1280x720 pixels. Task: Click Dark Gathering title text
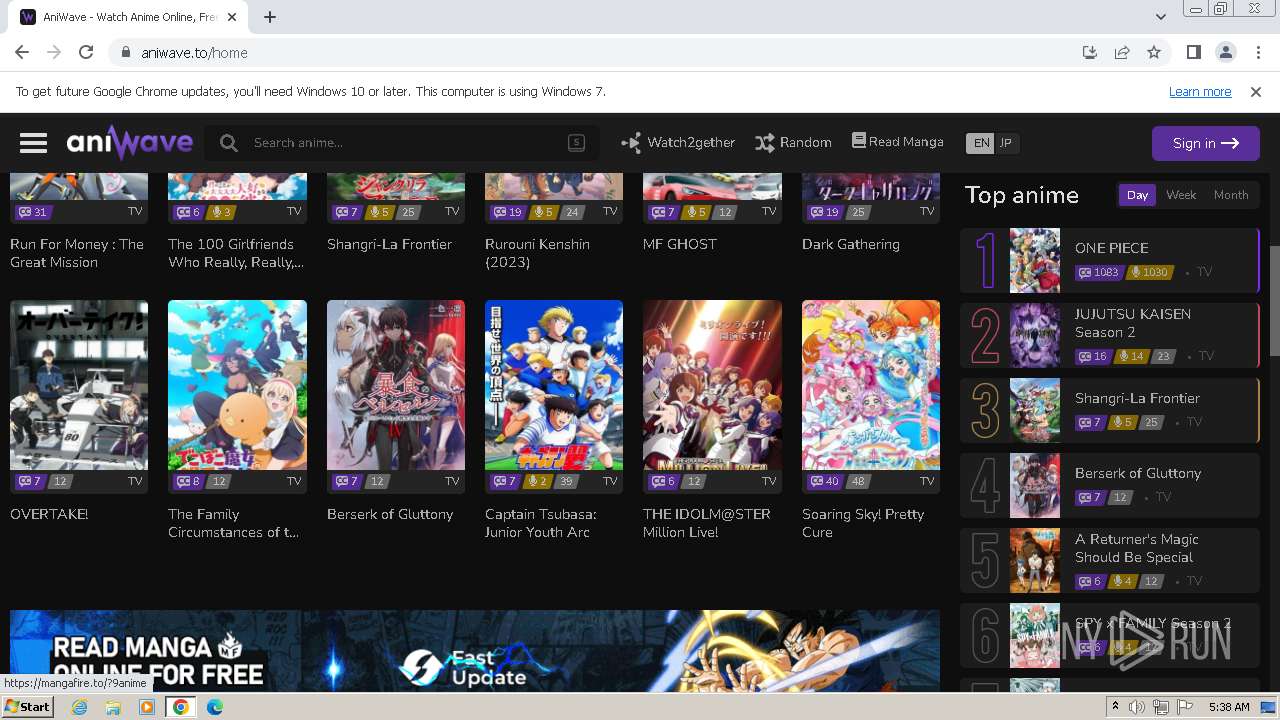pyautogui.click(x=851, y=244)
